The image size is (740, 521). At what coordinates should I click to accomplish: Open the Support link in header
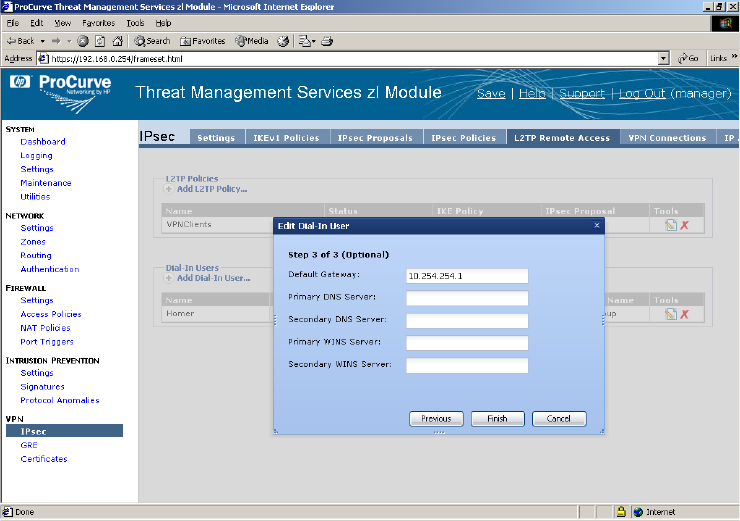582,93
